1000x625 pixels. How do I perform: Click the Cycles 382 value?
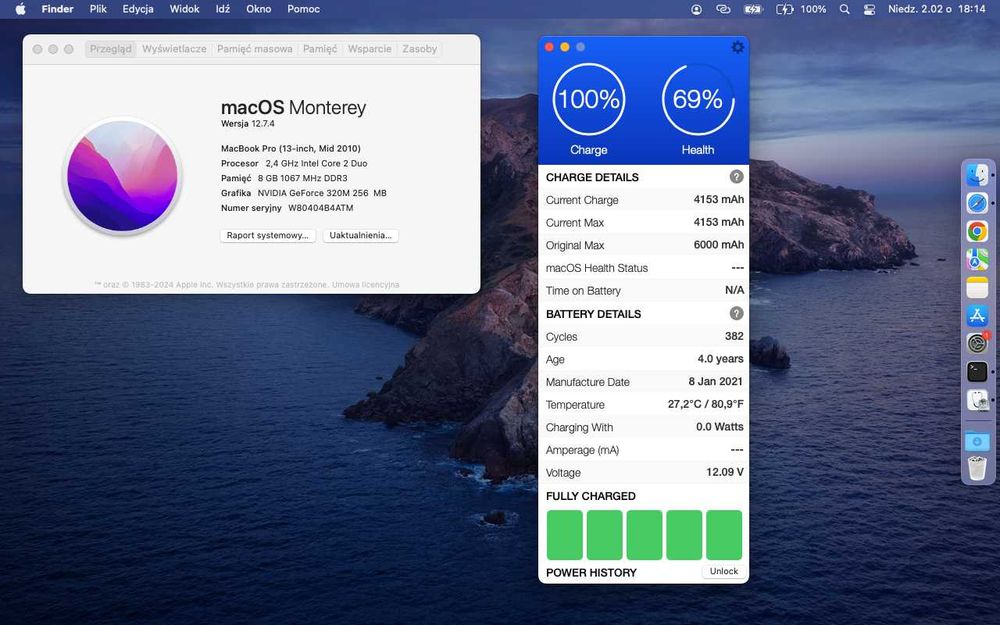[734, 336]
